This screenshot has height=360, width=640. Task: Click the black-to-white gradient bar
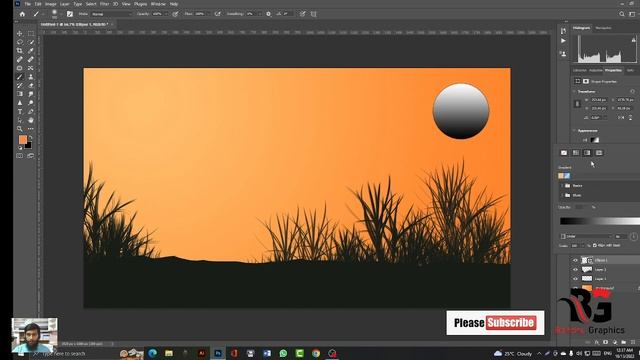coord(600,221)
